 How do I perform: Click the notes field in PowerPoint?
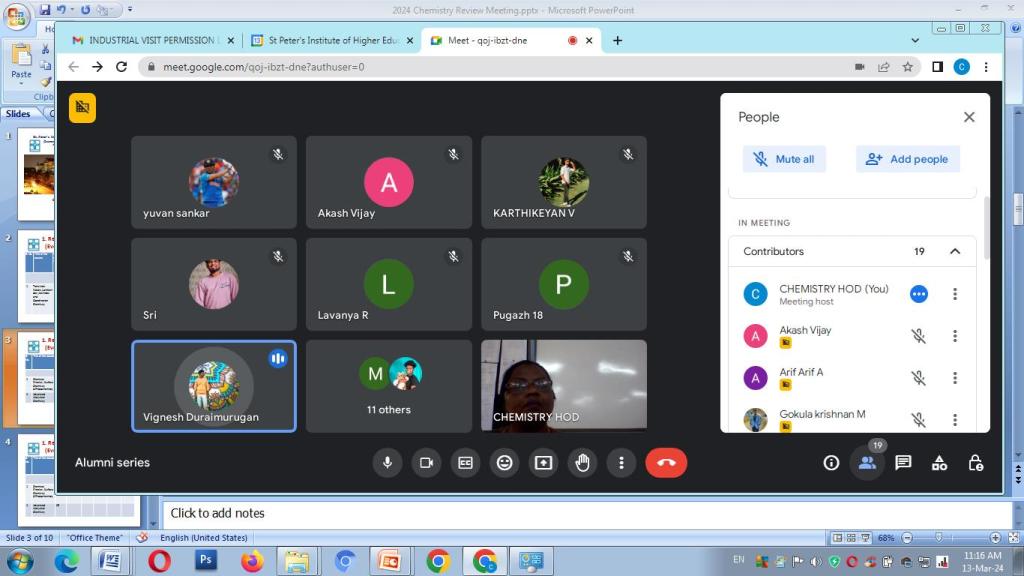point(580,513)
